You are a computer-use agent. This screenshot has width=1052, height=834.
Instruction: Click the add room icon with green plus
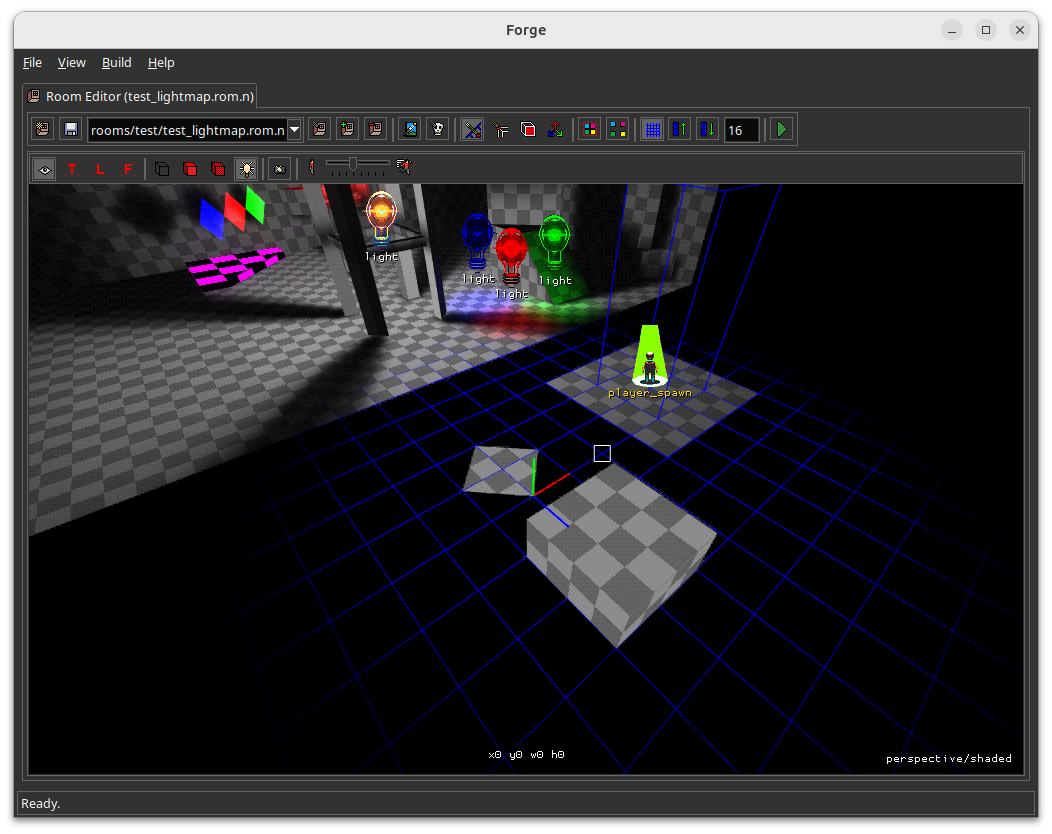click(348, 129)
